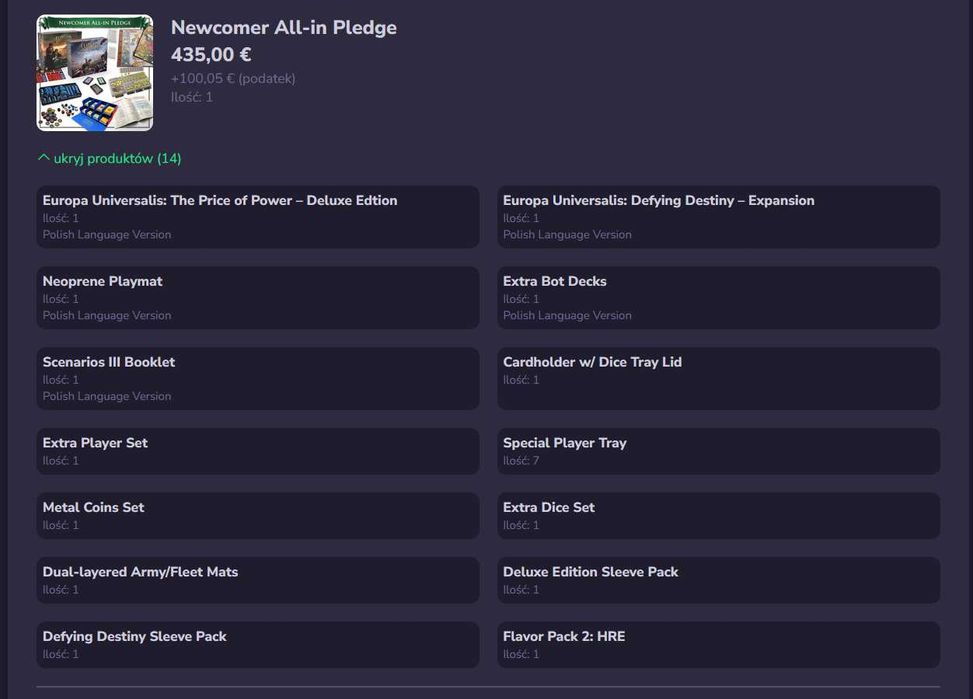Click 'Europa Universalis: Defying Destiny – Expansion'

719,217
